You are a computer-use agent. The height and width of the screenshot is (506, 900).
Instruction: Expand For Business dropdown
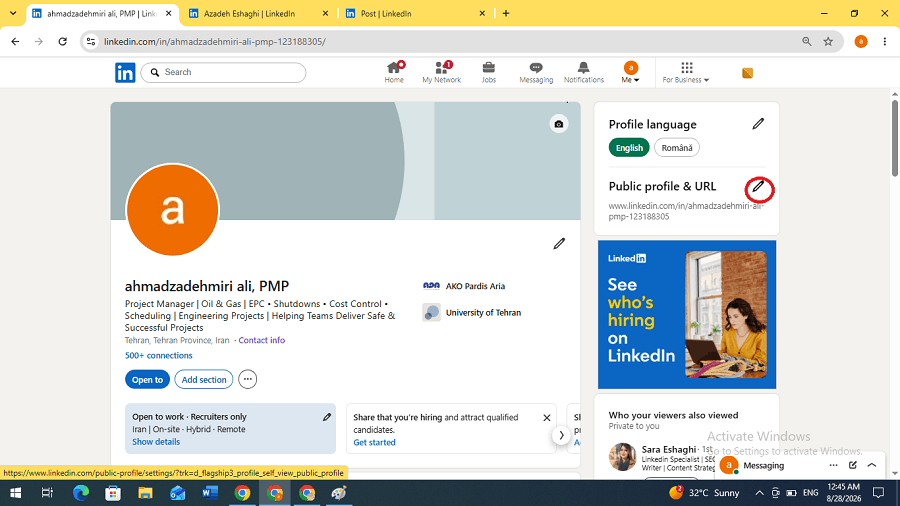coord(686,72)
